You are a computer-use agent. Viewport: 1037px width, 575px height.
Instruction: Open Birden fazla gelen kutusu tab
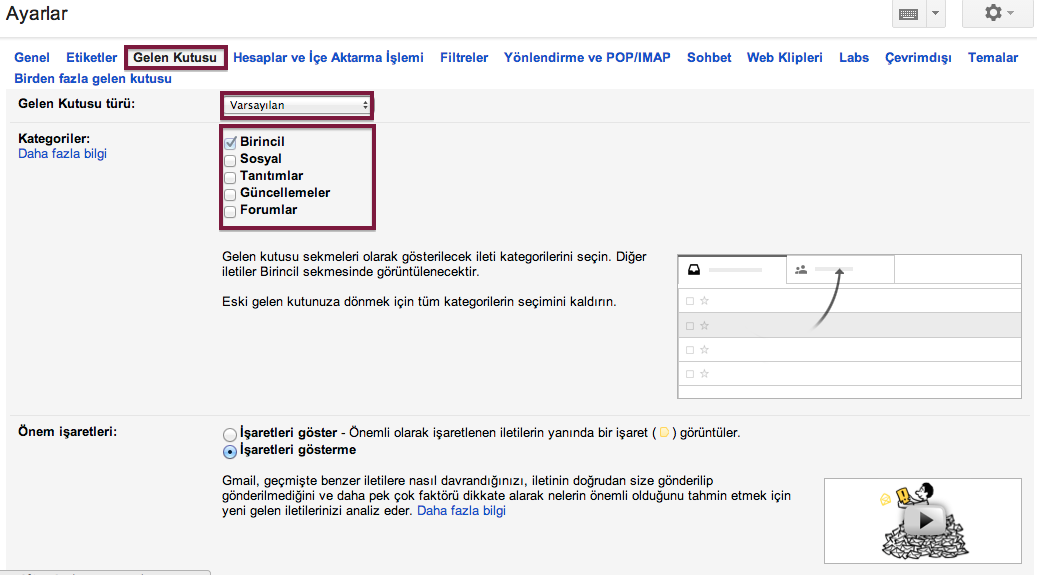coord(93,79)
